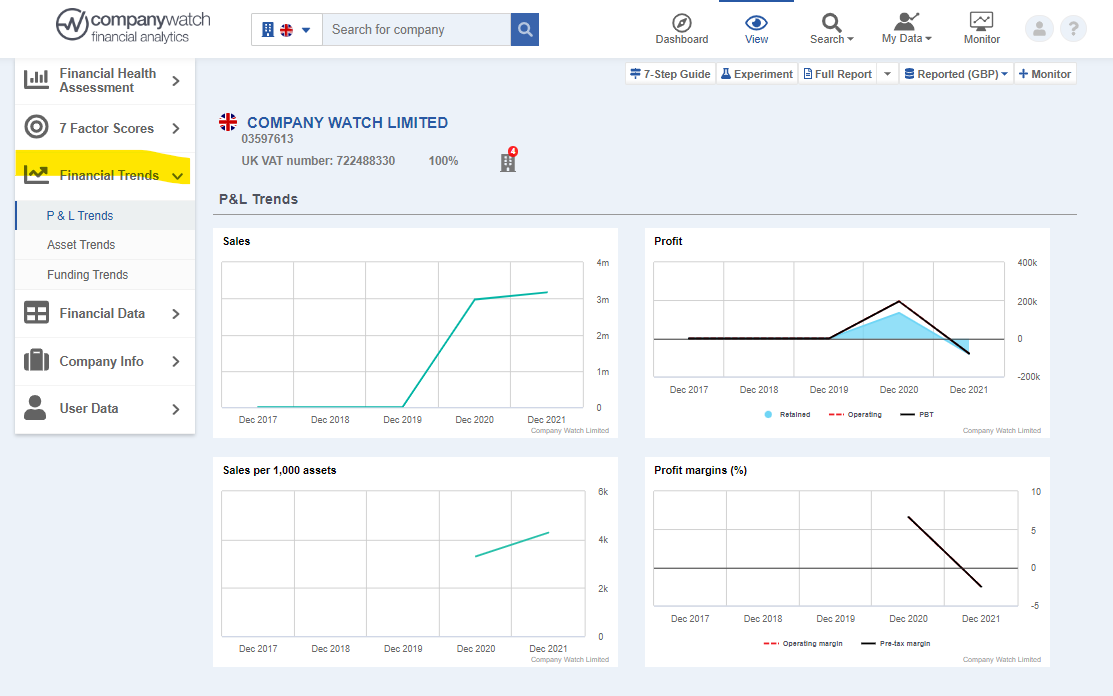Click the UK flag beside company name
Image resolution: width=1113 pixels, height=696 pixels.
pyautogui.click(x=228, y=122)
